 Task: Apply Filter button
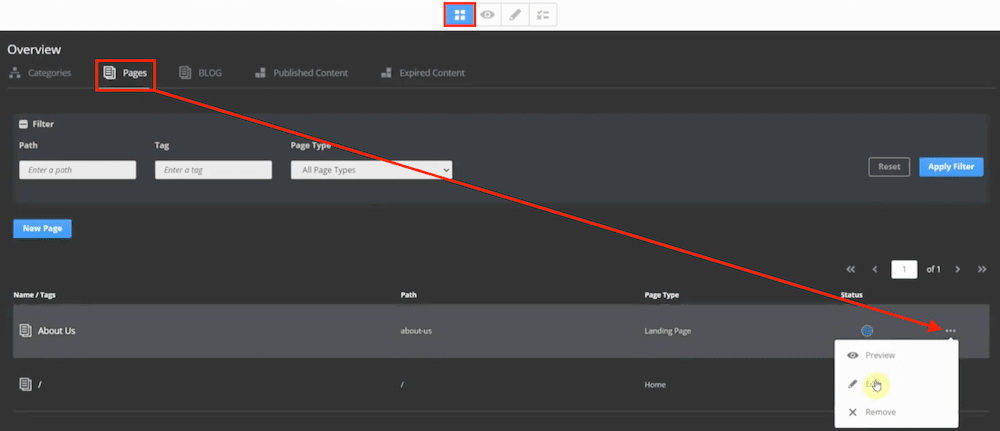tap(951, 167)
